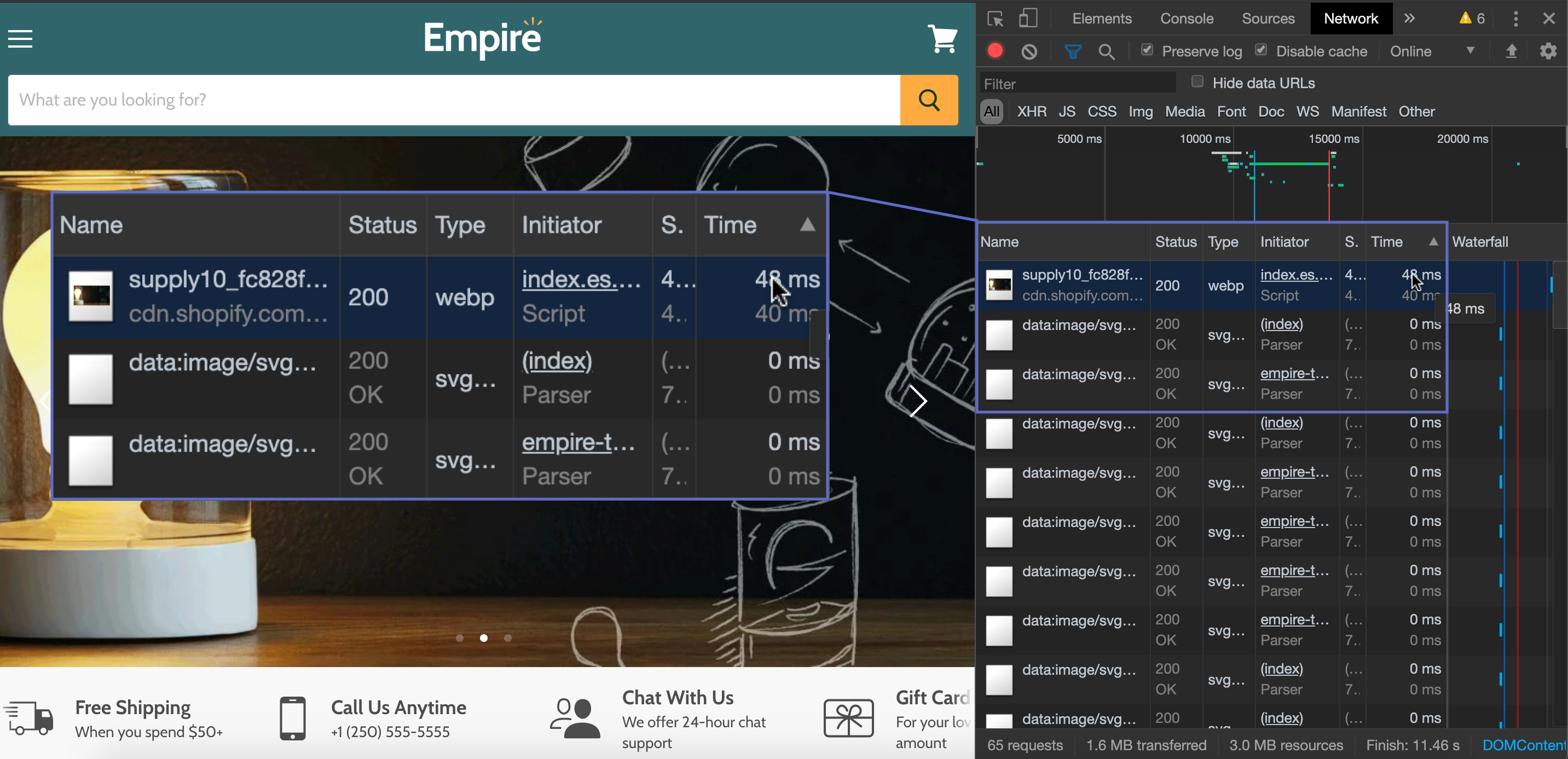Select the inspect element picker icon

(995, 19)
